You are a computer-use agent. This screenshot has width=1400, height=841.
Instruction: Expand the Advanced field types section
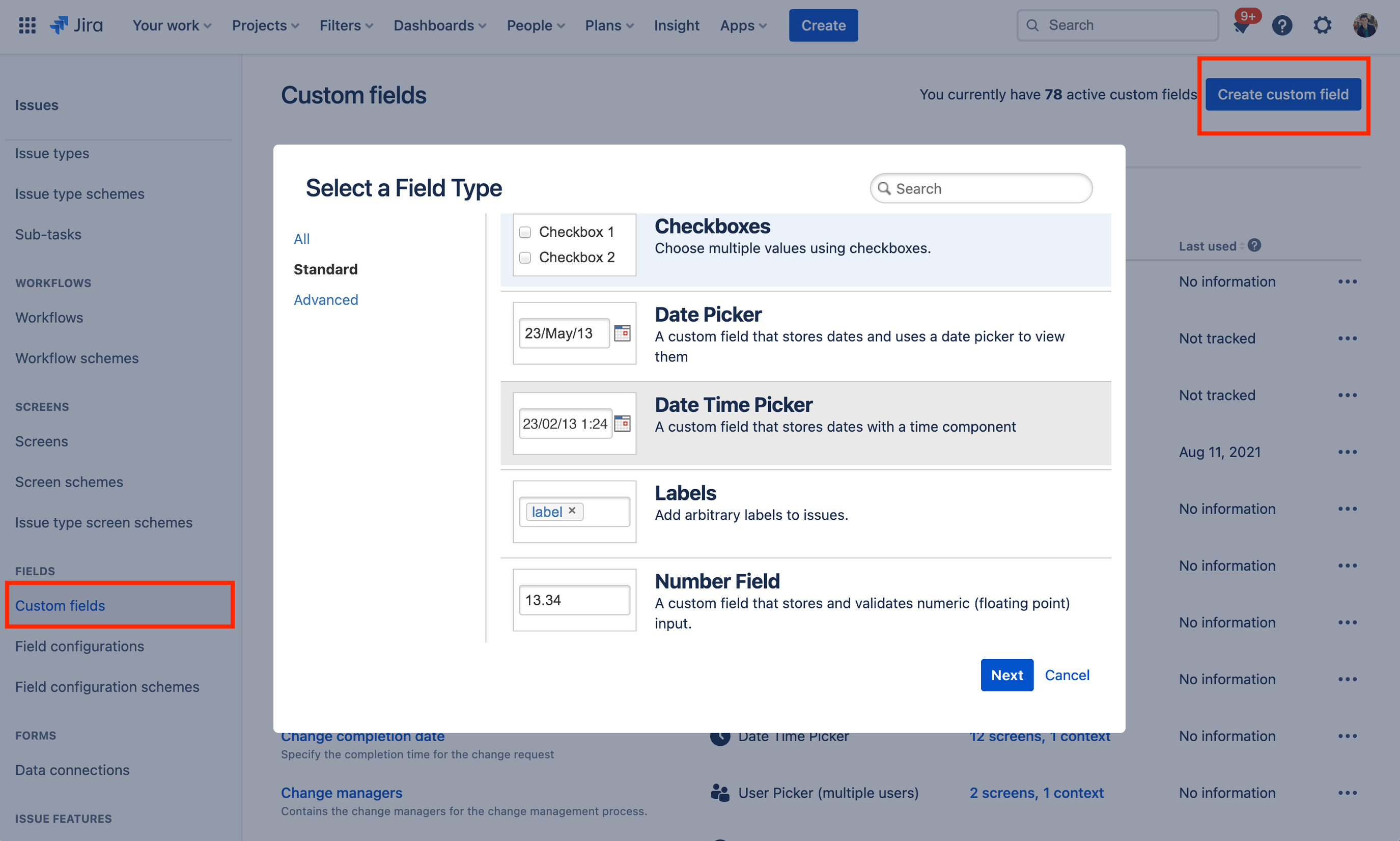[326, 298]
